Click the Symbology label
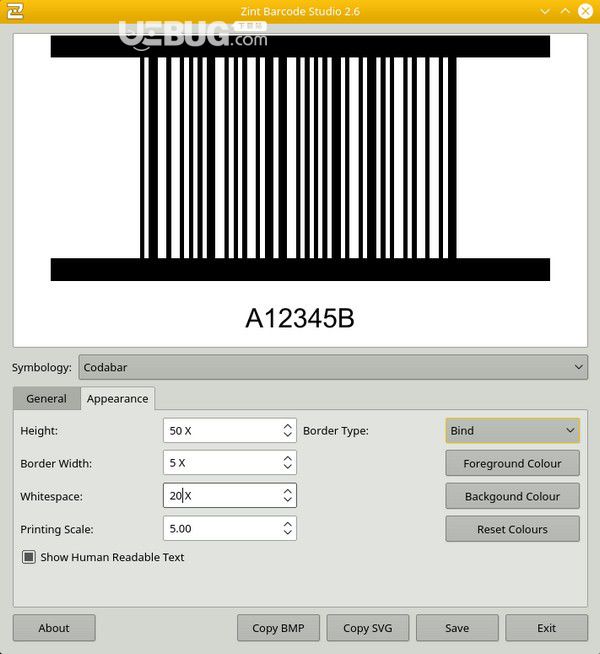Viewport: 600px width, 654px height. (42, 367)
